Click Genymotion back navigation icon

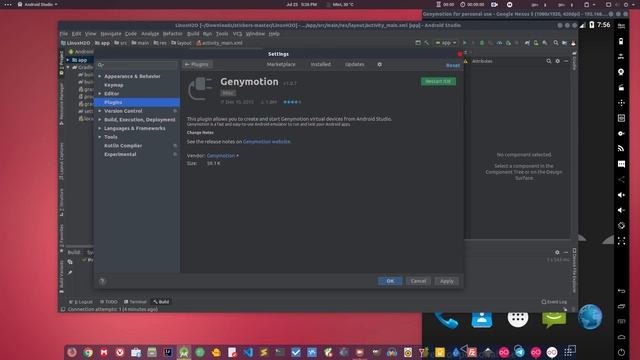coord(621,291)
